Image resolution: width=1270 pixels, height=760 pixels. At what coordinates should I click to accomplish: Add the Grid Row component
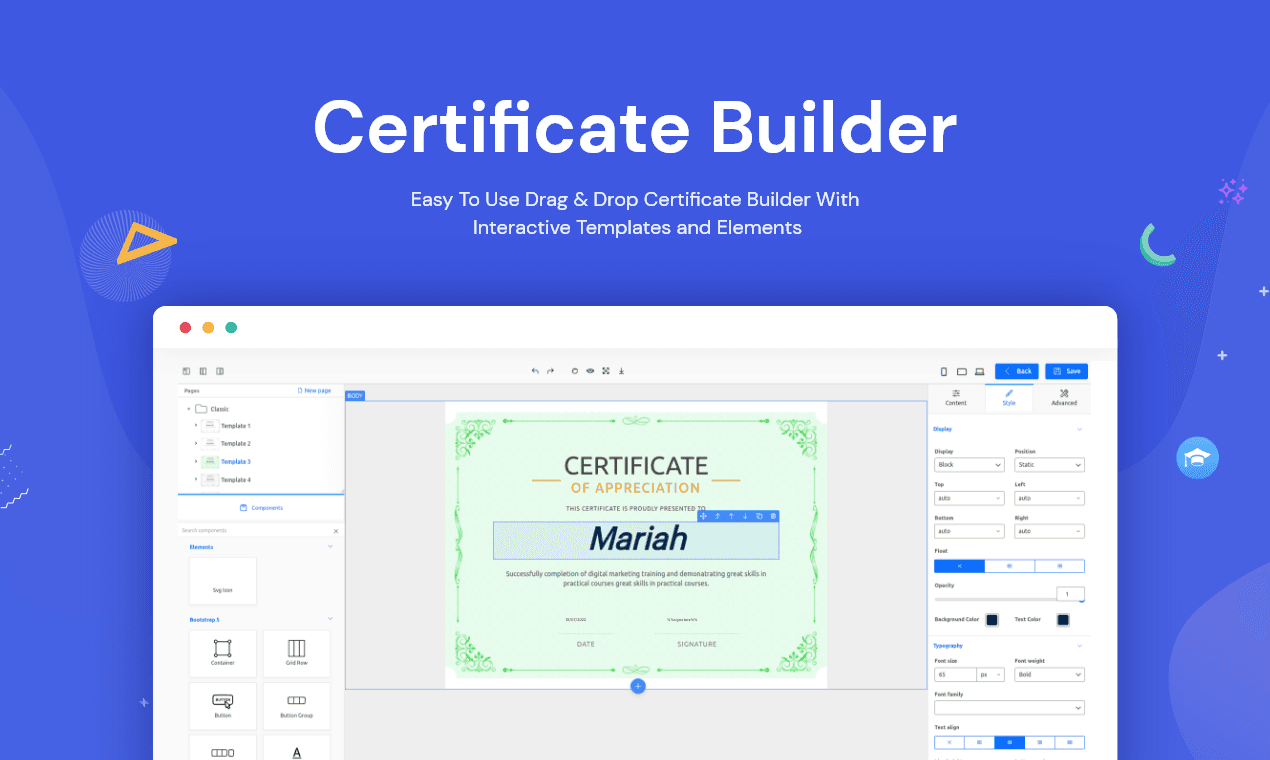[296, 653]
